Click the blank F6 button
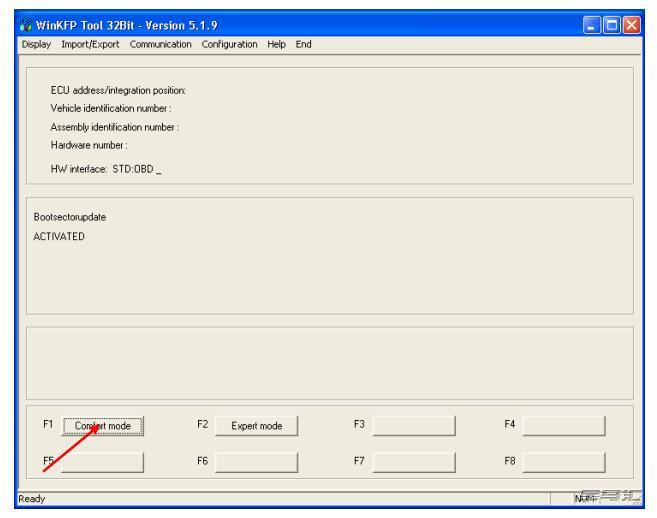This screenshot has height=518, width=657. (x=256, y=462)
